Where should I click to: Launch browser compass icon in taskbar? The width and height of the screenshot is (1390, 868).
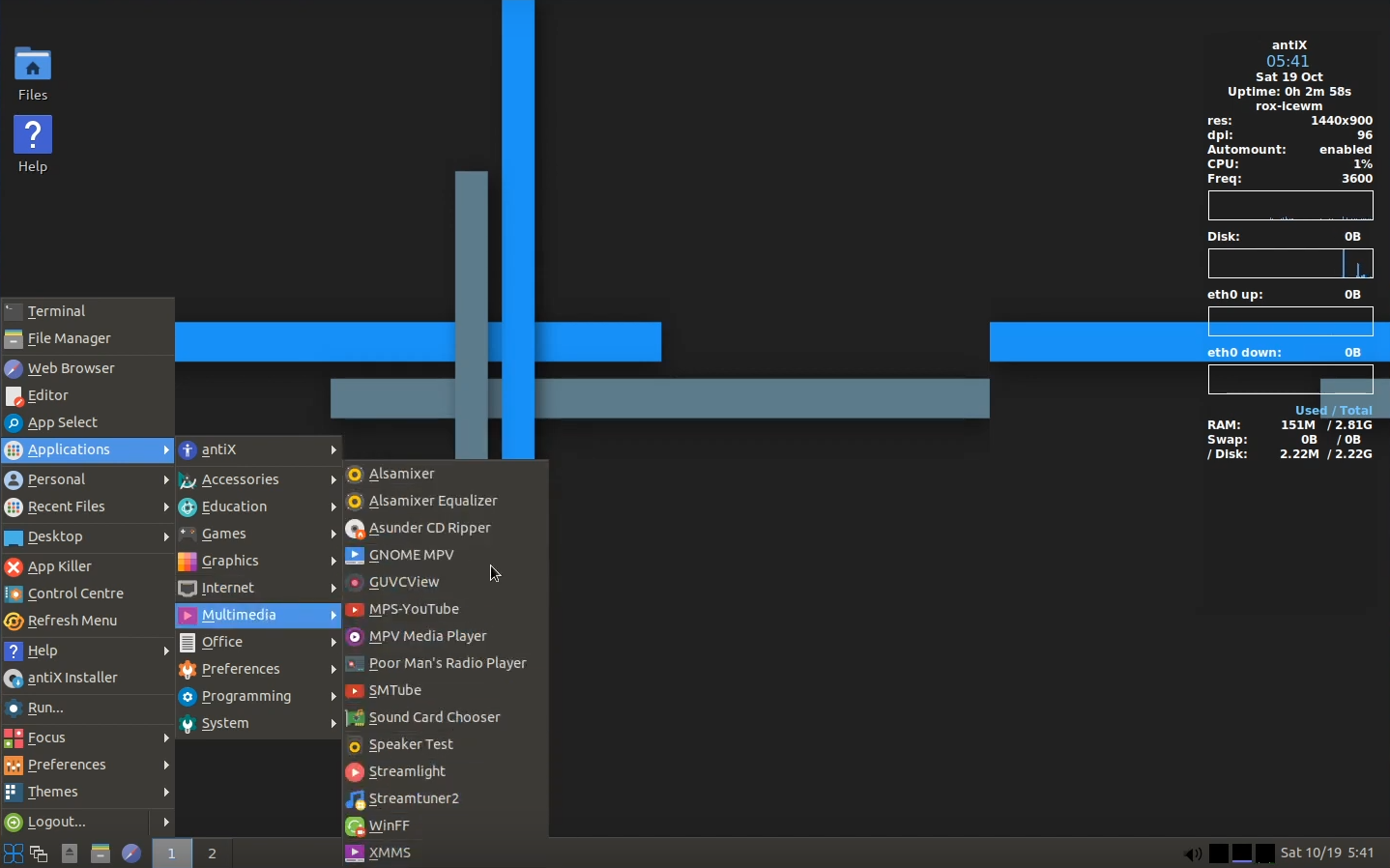tap(131, 854)
